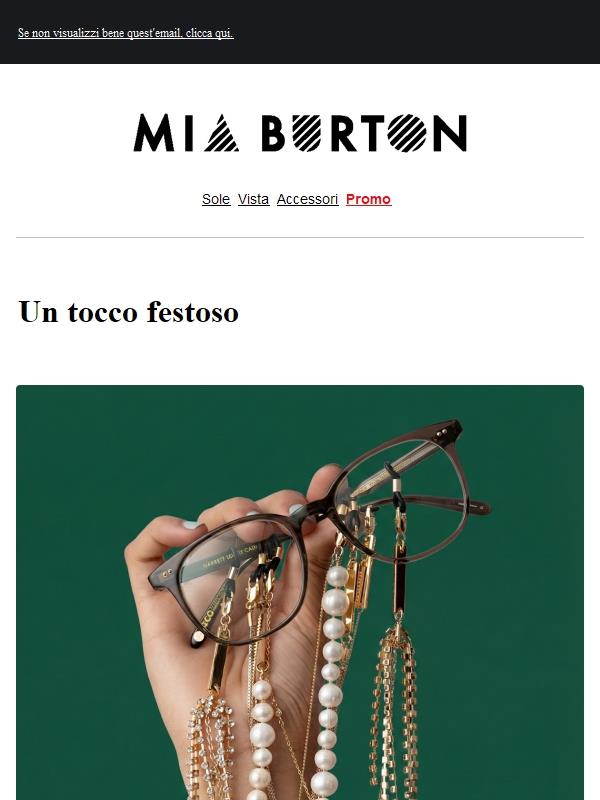600x800 pixels.
Task: Click the Mia Burton logo
Action: 300,133
